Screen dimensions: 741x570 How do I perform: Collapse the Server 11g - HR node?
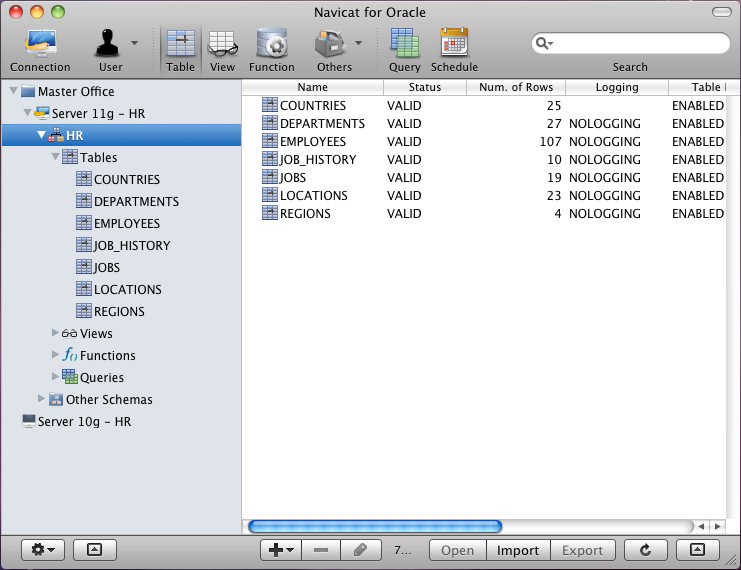coord(27,112)
